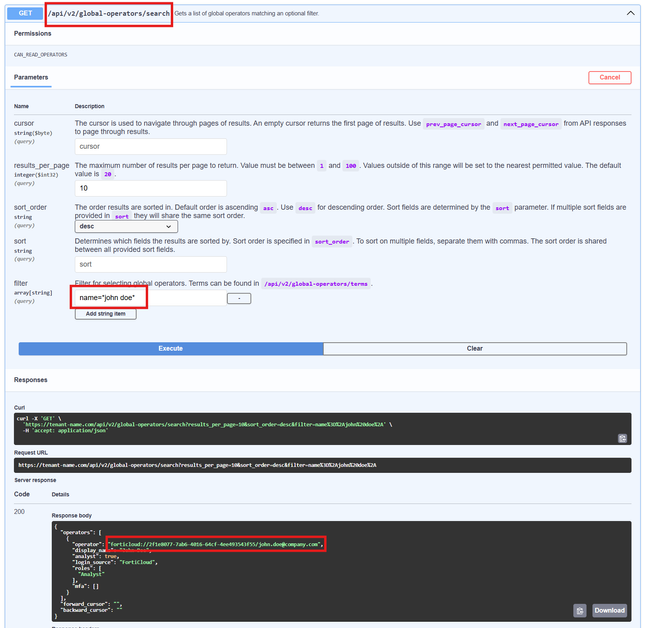Screen dimensions: 651x628
Task: Collapse the endpoint with the top chevron
Action: pos(630,13)
